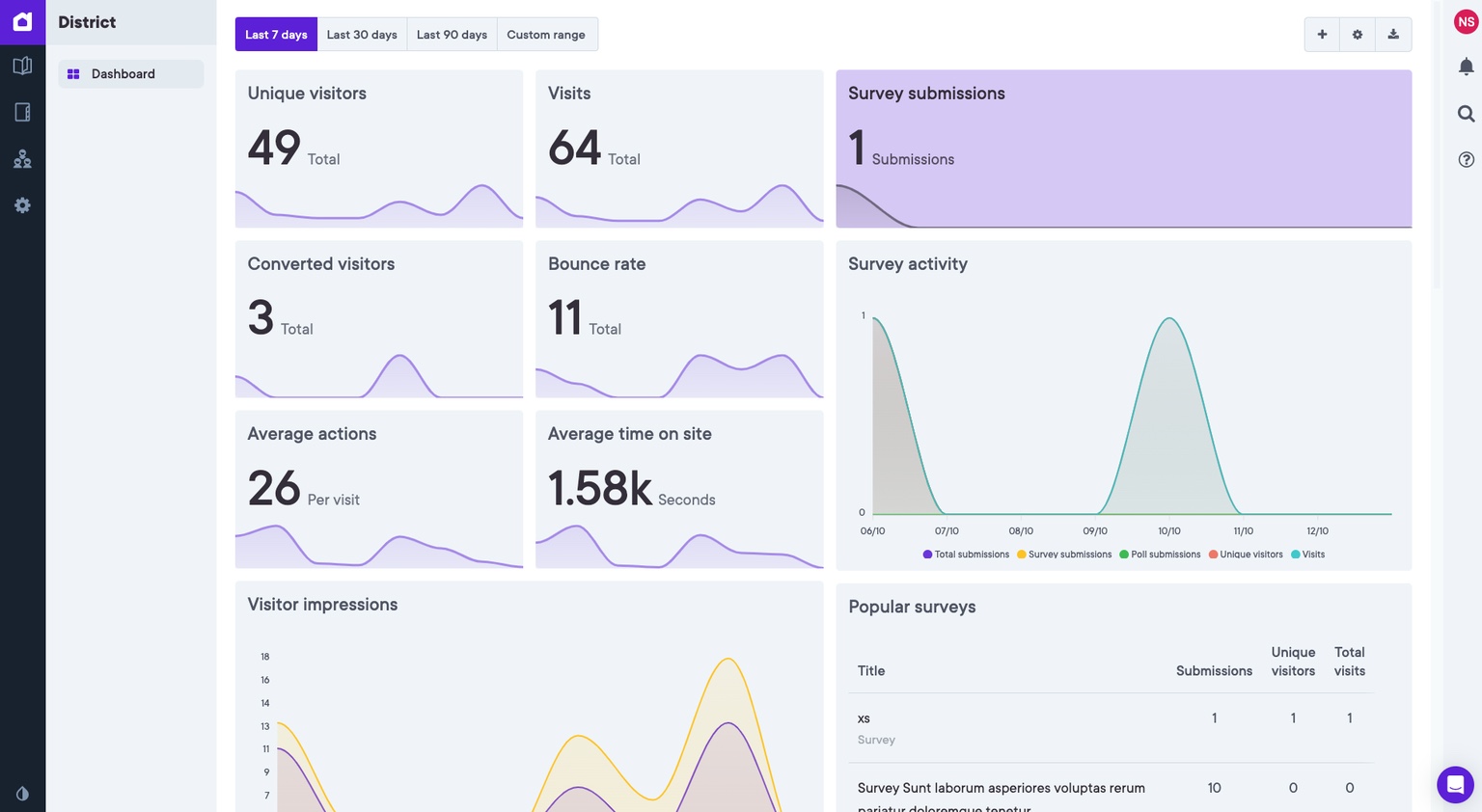Open the Custom range date picker

coord(546,35)
